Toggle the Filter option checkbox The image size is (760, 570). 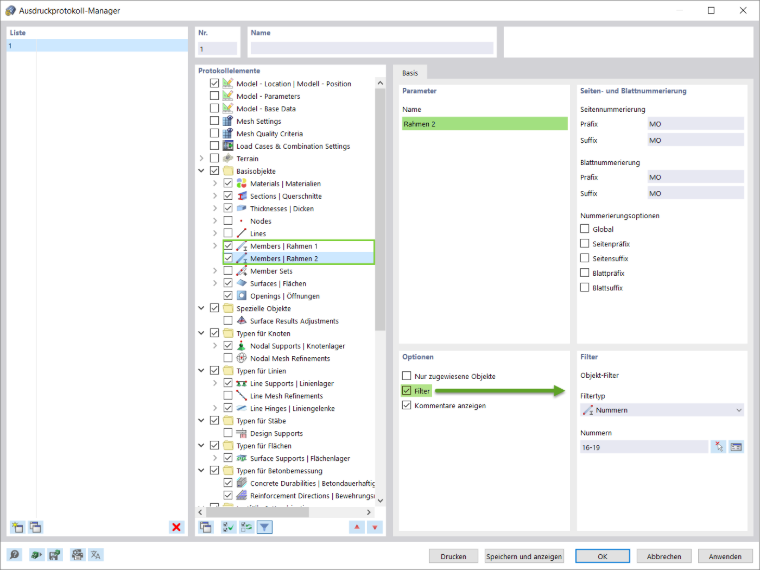pos(407,391)
